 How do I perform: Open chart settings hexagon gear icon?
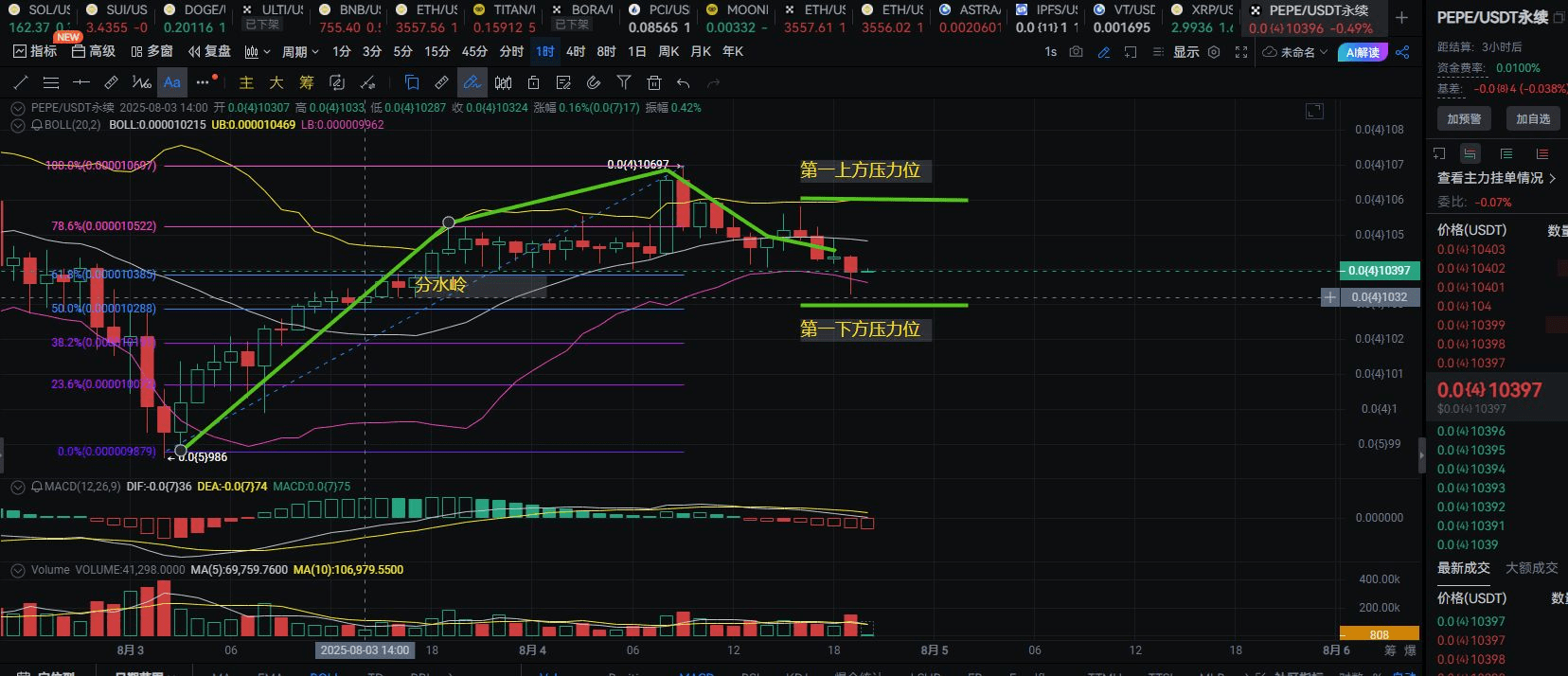pyautogui.click(x=1214, y=52)
